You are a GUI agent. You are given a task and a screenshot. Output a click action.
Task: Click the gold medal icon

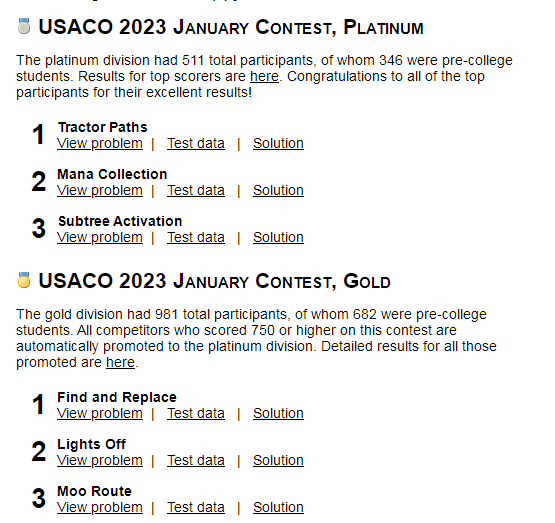(x=24, y=280)
